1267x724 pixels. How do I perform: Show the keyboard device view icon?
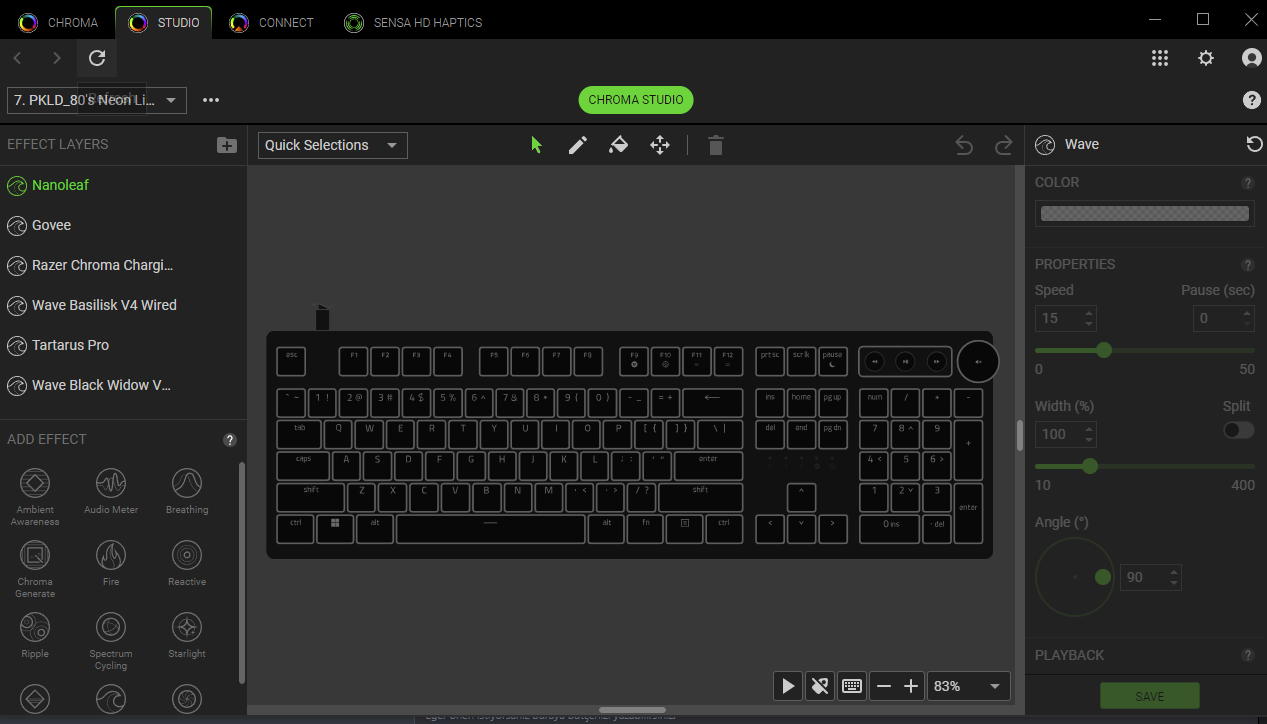(852, 686)
